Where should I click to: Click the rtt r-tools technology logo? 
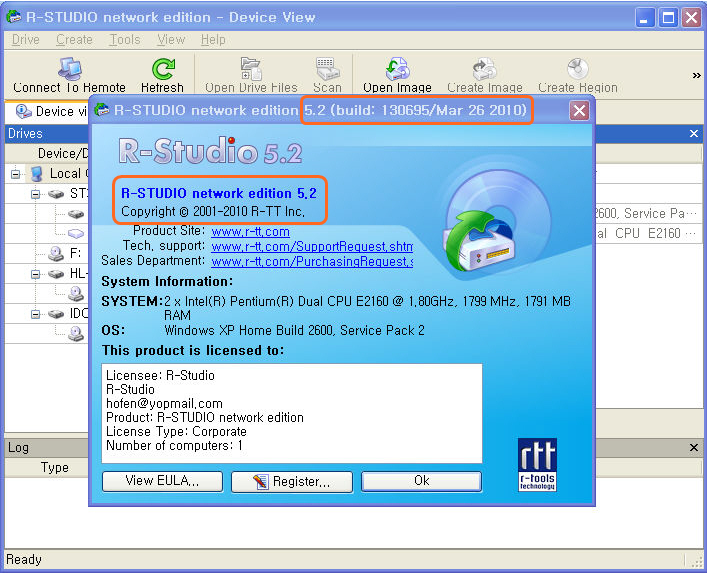click(537, 465)
